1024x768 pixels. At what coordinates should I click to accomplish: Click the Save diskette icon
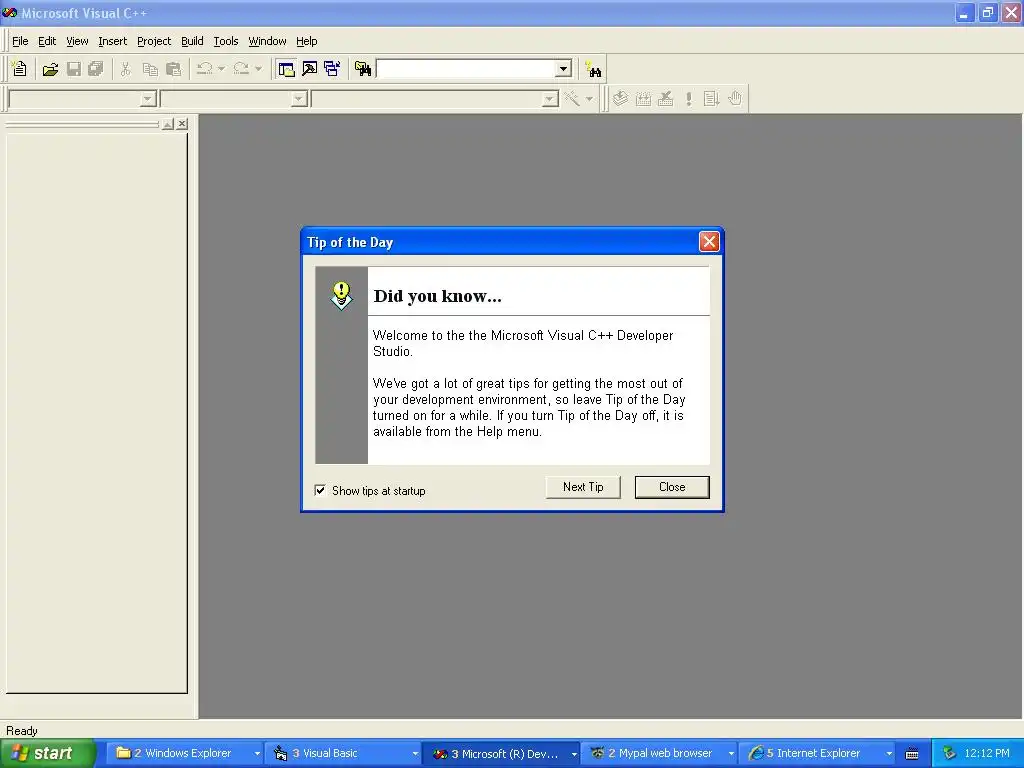[x=74, y=69]
